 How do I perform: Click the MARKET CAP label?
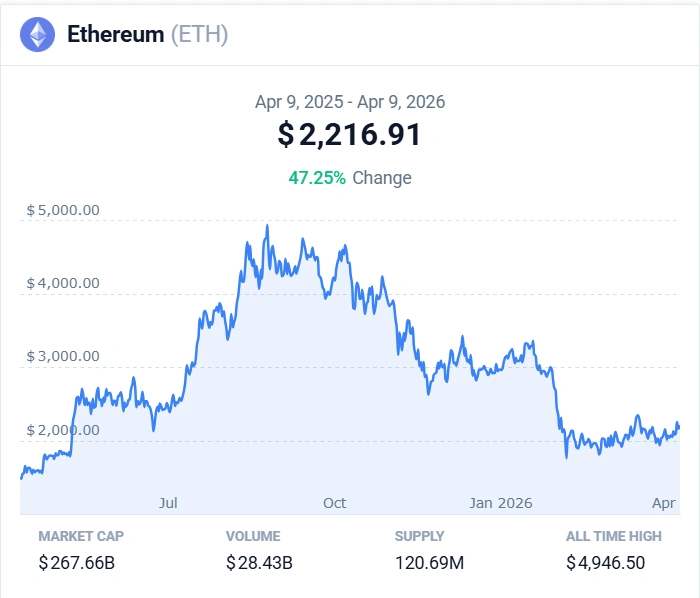pos(81,536)
